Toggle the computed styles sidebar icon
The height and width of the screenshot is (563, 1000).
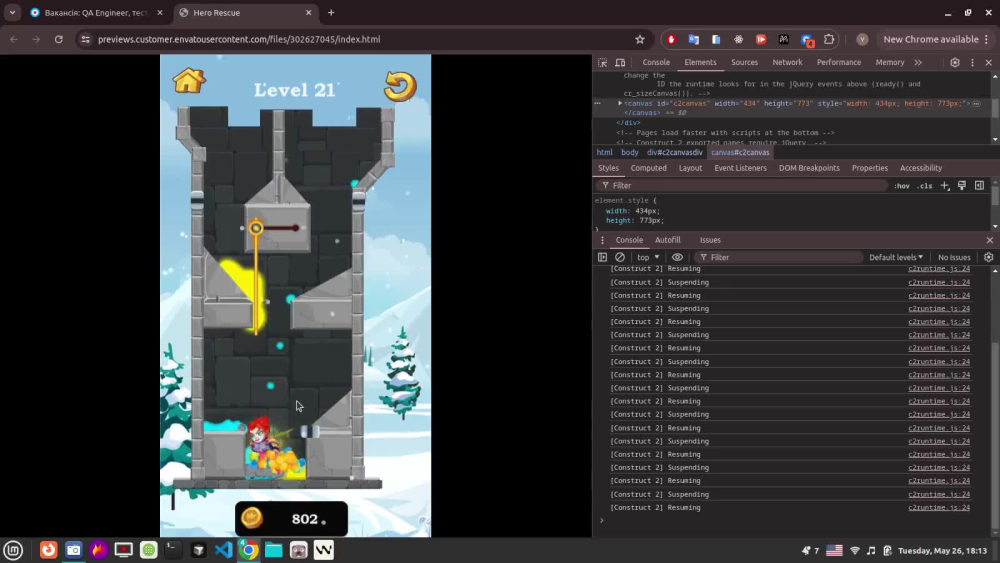979,186
